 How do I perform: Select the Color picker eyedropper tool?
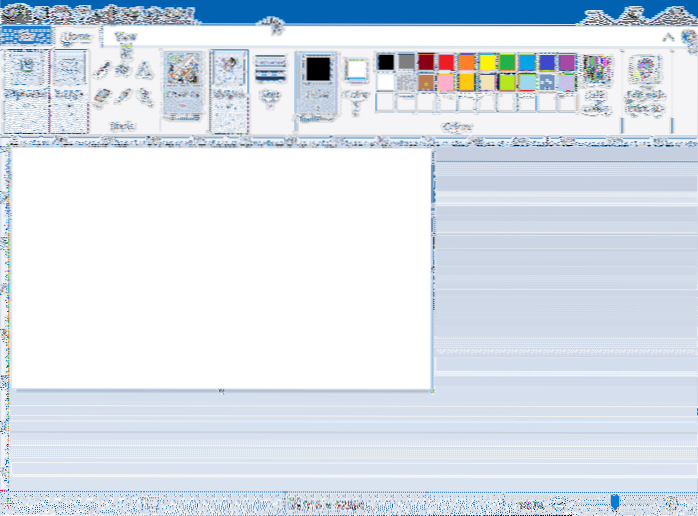point(122,96)
